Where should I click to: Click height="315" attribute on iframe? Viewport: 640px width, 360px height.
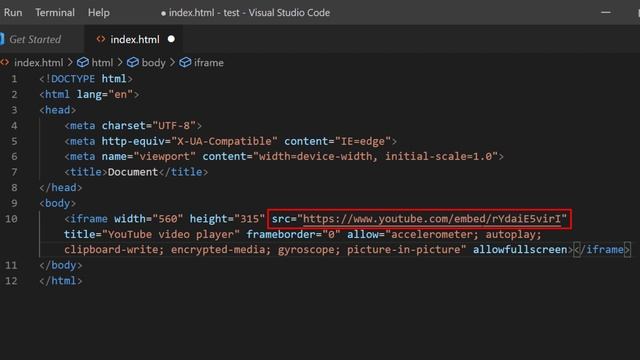227,219
